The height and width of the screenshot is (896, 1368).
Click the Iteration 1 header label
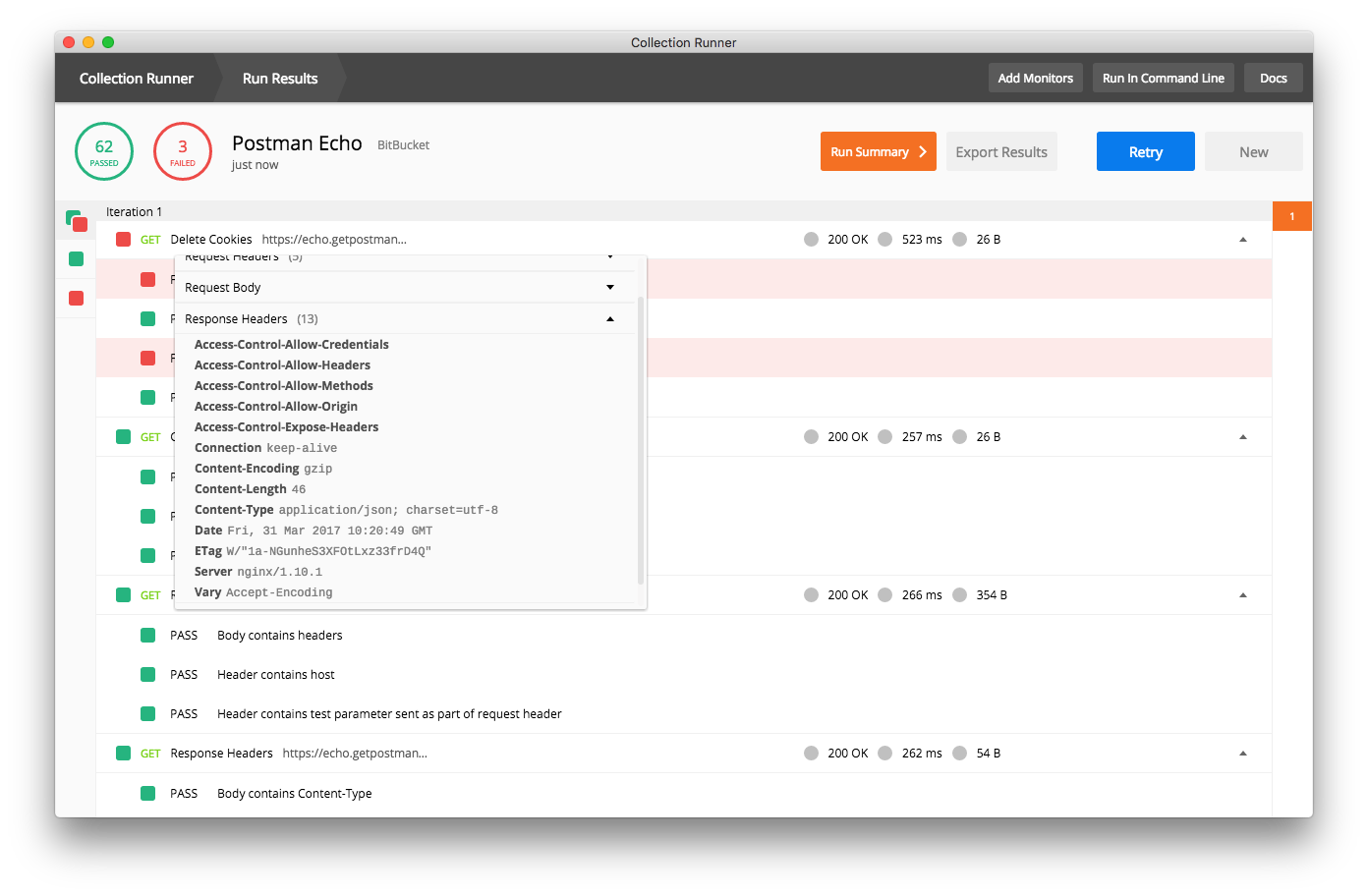click(134, 212)
